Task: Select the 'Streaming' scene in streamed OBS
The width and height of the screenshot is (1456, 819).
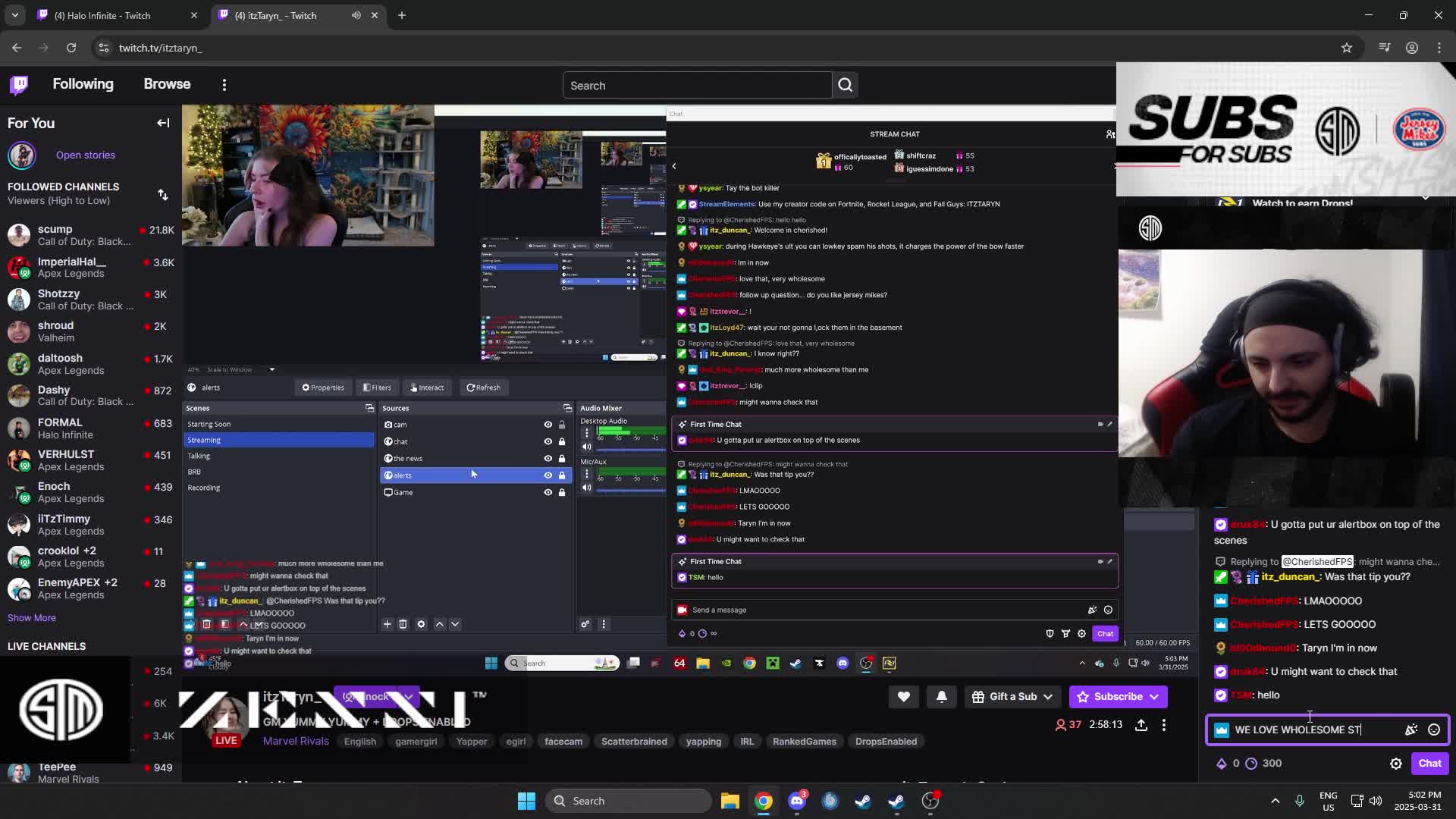Action: click(279, 440)
